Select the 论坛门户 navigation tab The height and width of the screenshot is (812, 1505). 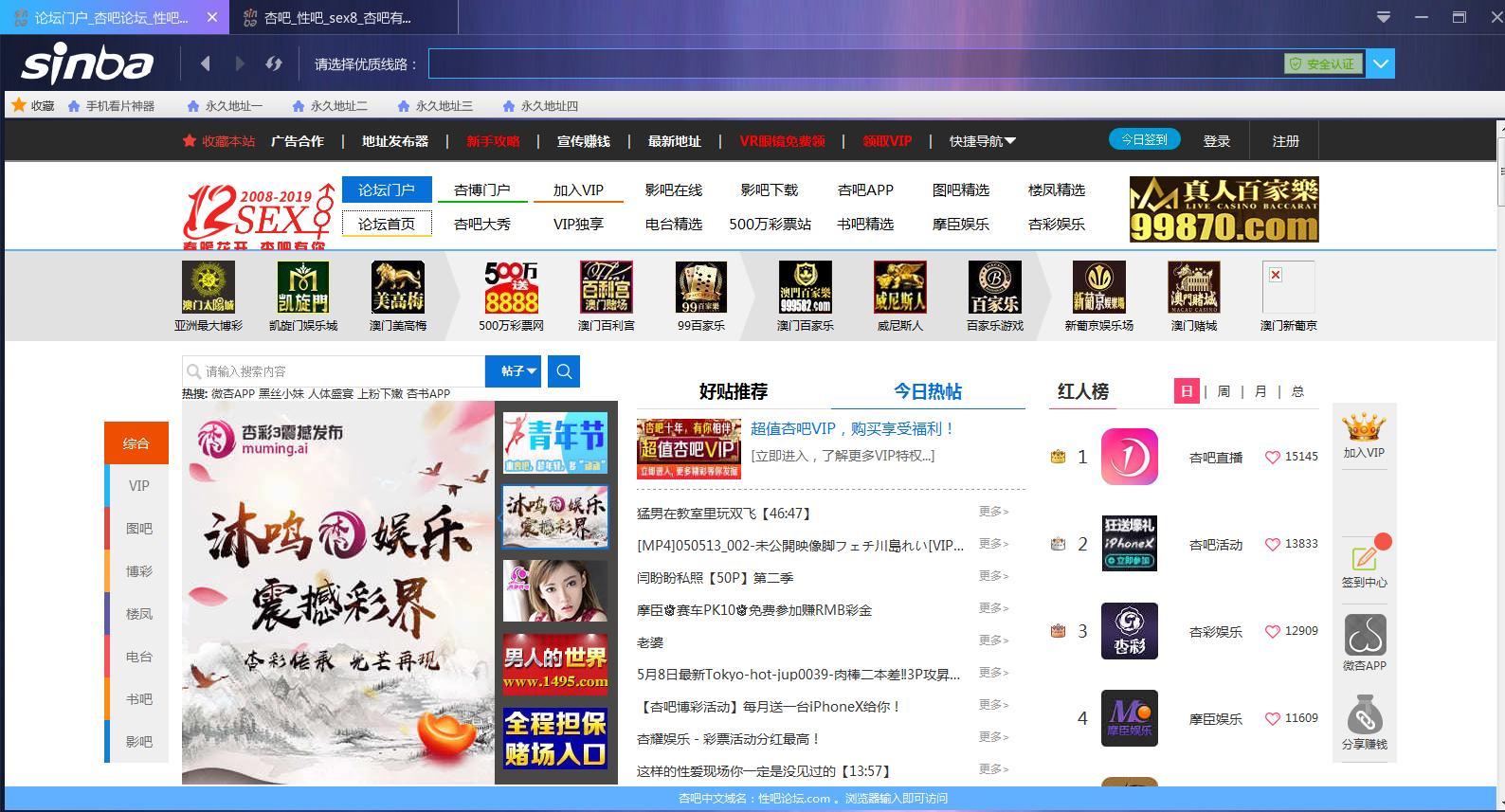pos(387,189)
